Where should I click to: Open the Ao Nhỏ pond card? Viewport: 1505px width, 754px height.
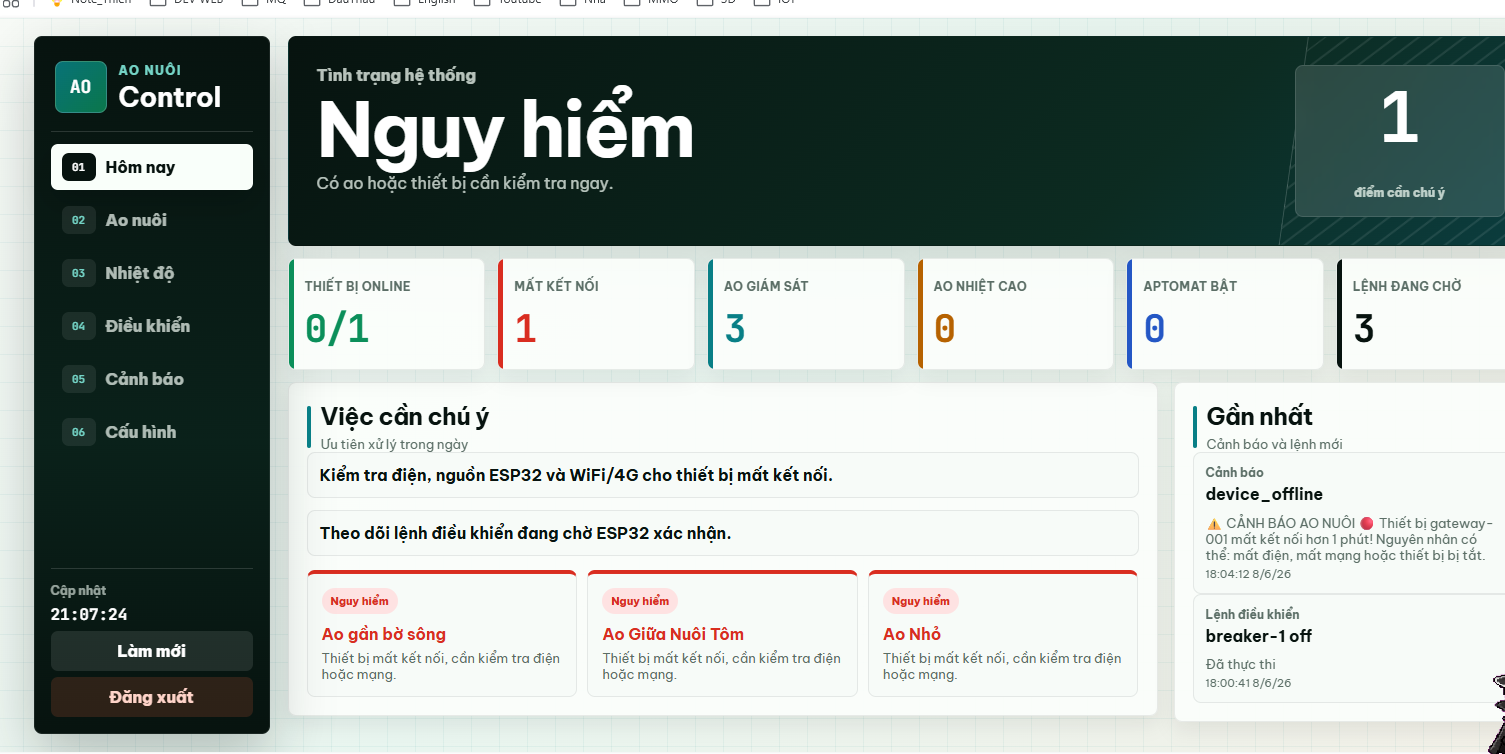(x=1003, y=633)
